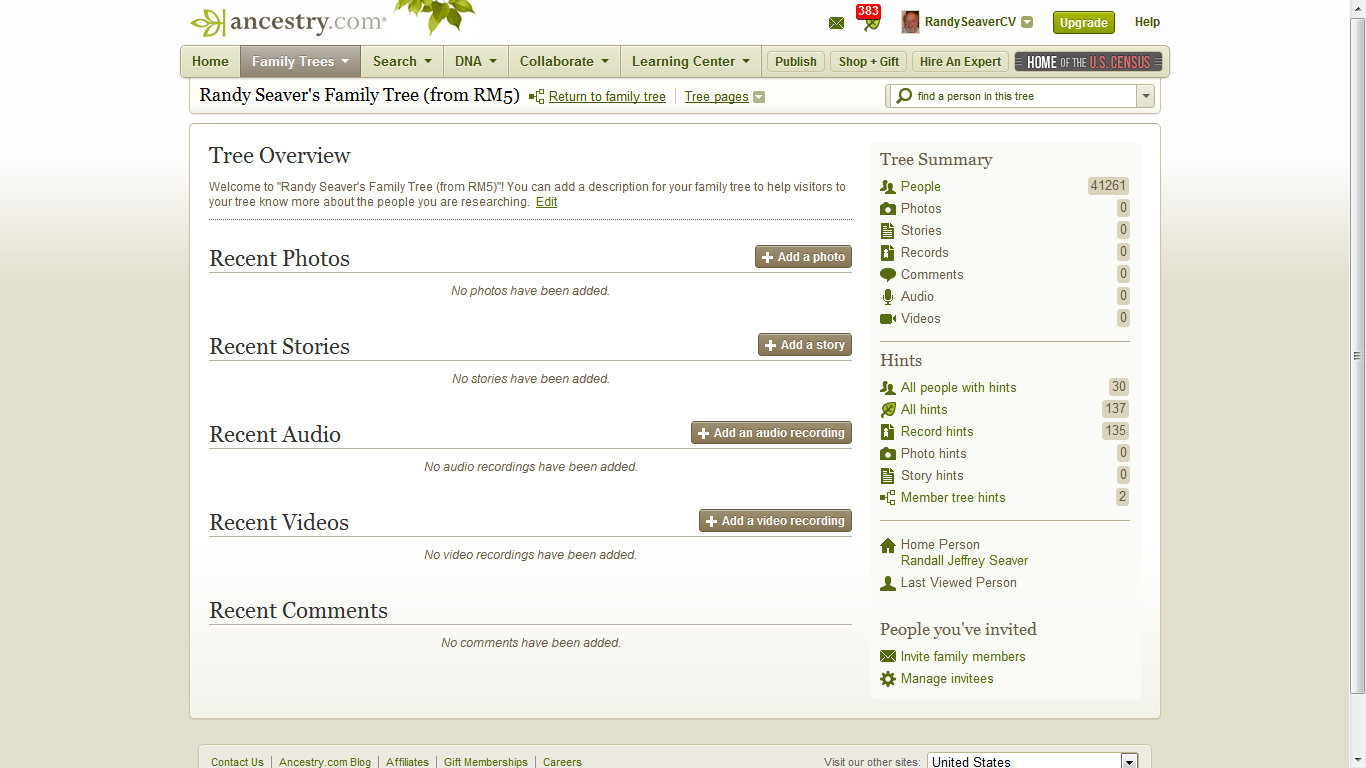This screenshot has height=768, width=1366.
Task: Click the Records icon in Tree Summary
Action: click(888, 253)
